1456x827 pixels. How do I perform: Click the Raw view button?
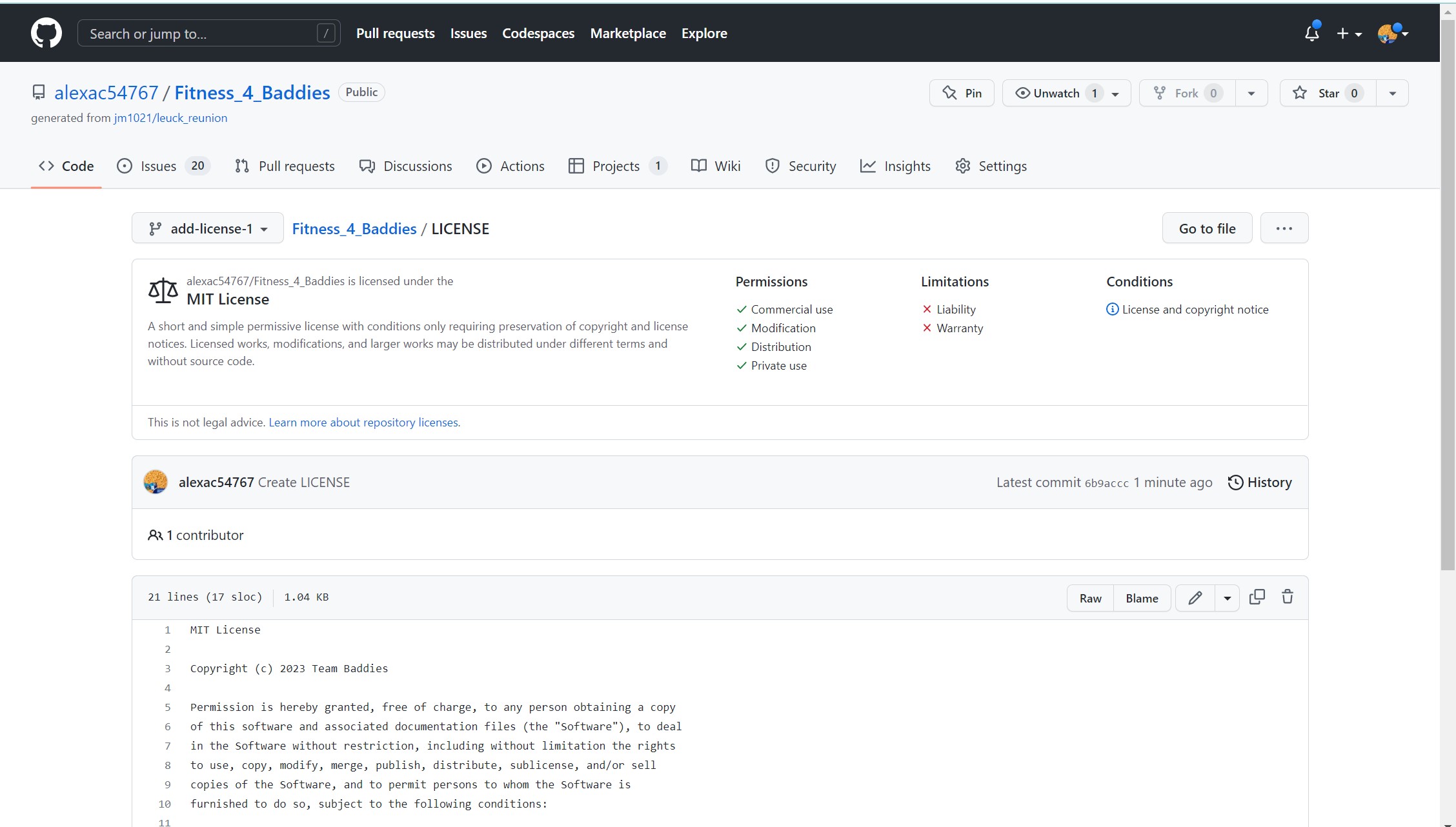point(1090,597)
